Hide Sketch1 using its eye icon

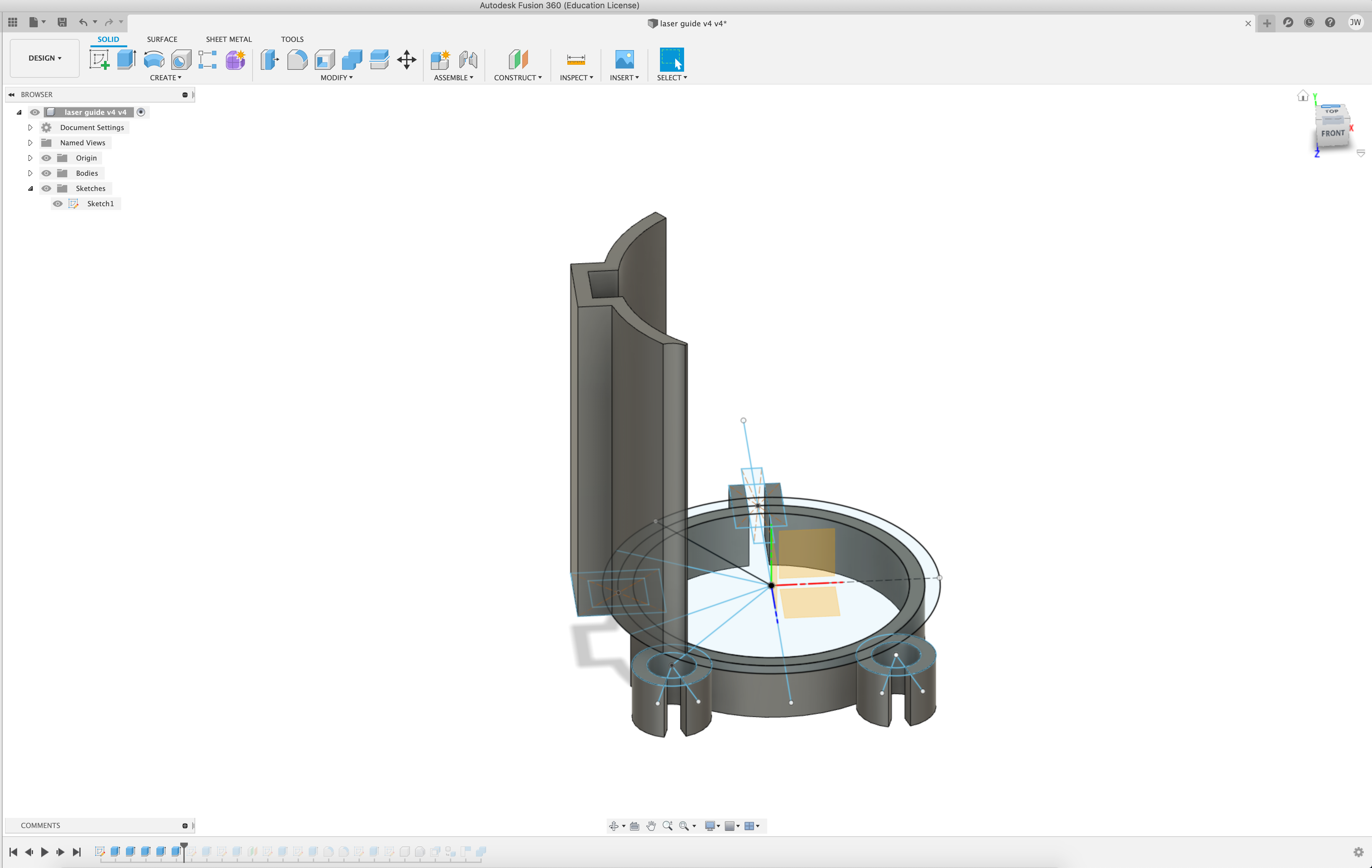pos(57,203)
